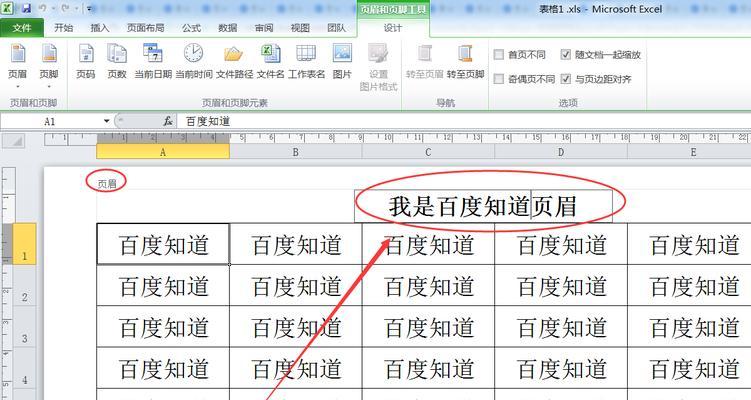Switch to the 审阅 Review tab

coord(264,28)
